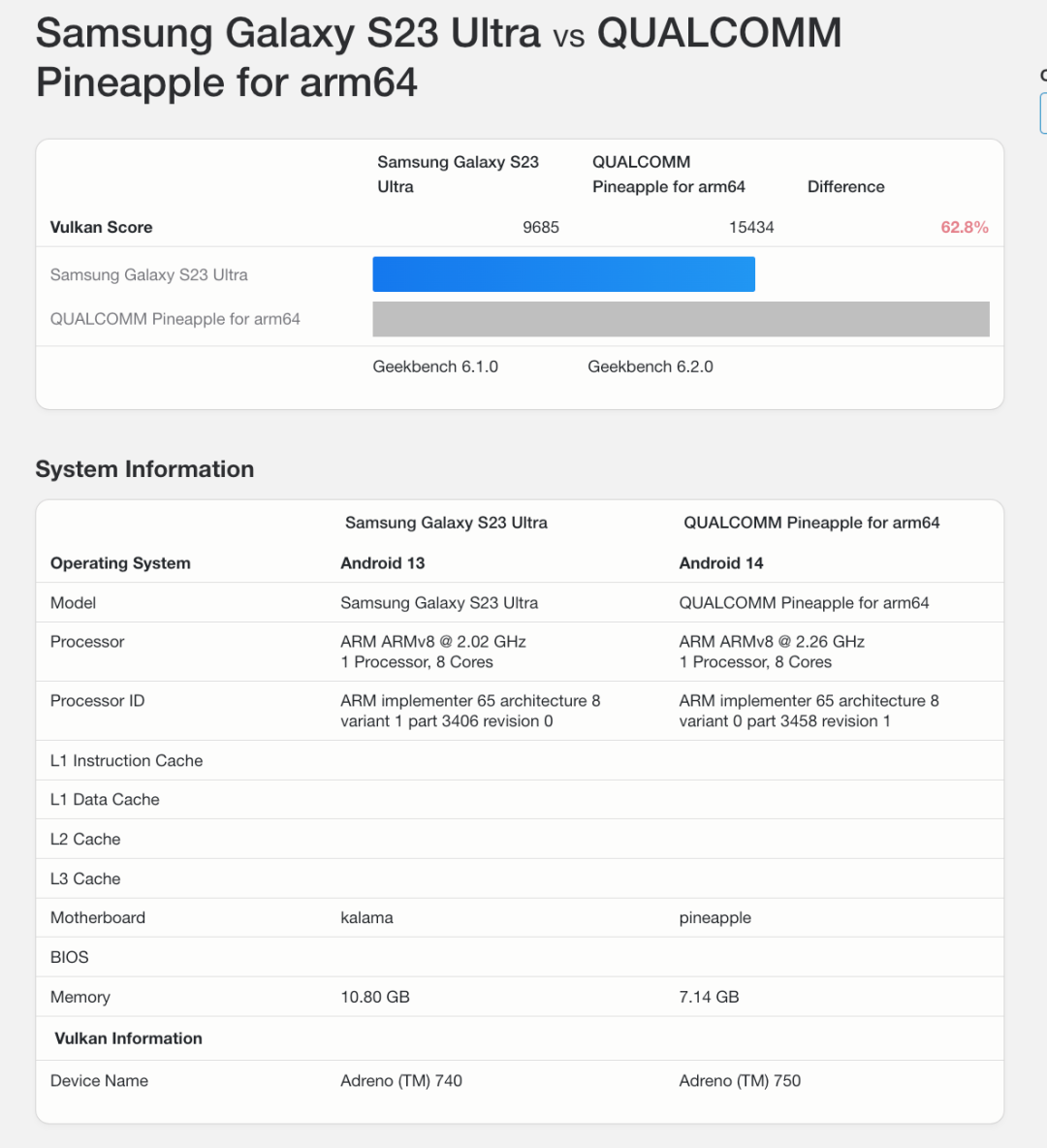
Task: Click the Geekbench 6.2.0 version label
Action: (x=650, y=367)
